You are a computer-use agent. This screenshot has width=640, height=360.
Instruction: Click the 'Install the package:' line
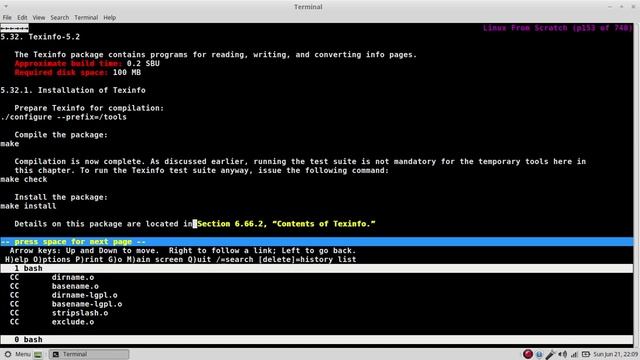point(61,197)
